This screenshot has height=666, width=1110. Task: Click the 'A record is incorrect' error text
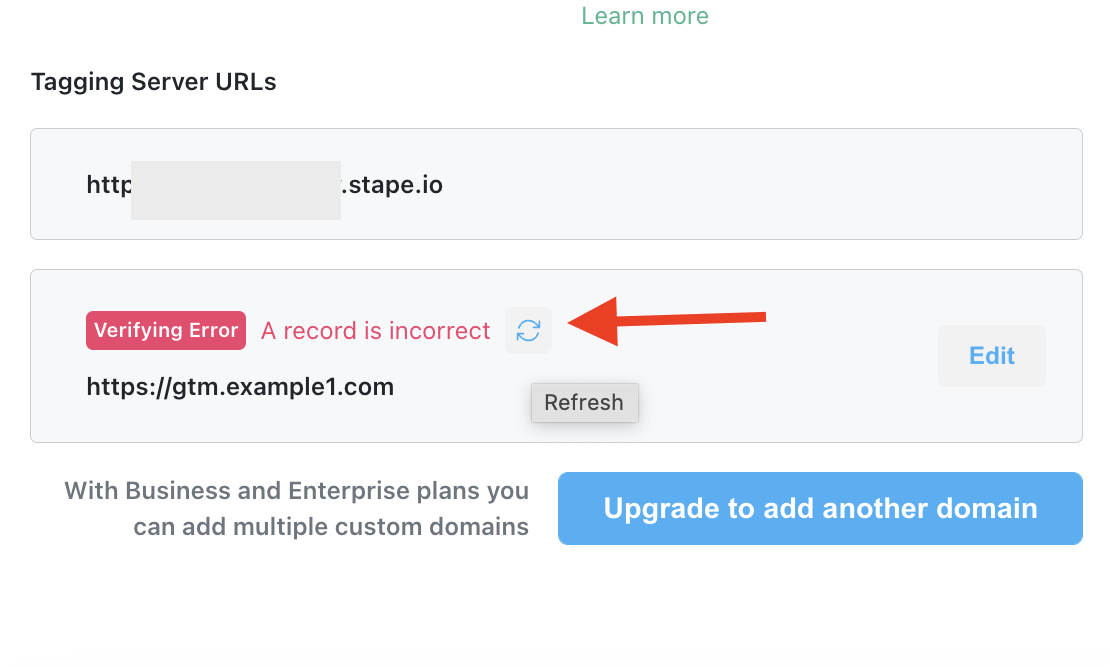tap(375, 330)
